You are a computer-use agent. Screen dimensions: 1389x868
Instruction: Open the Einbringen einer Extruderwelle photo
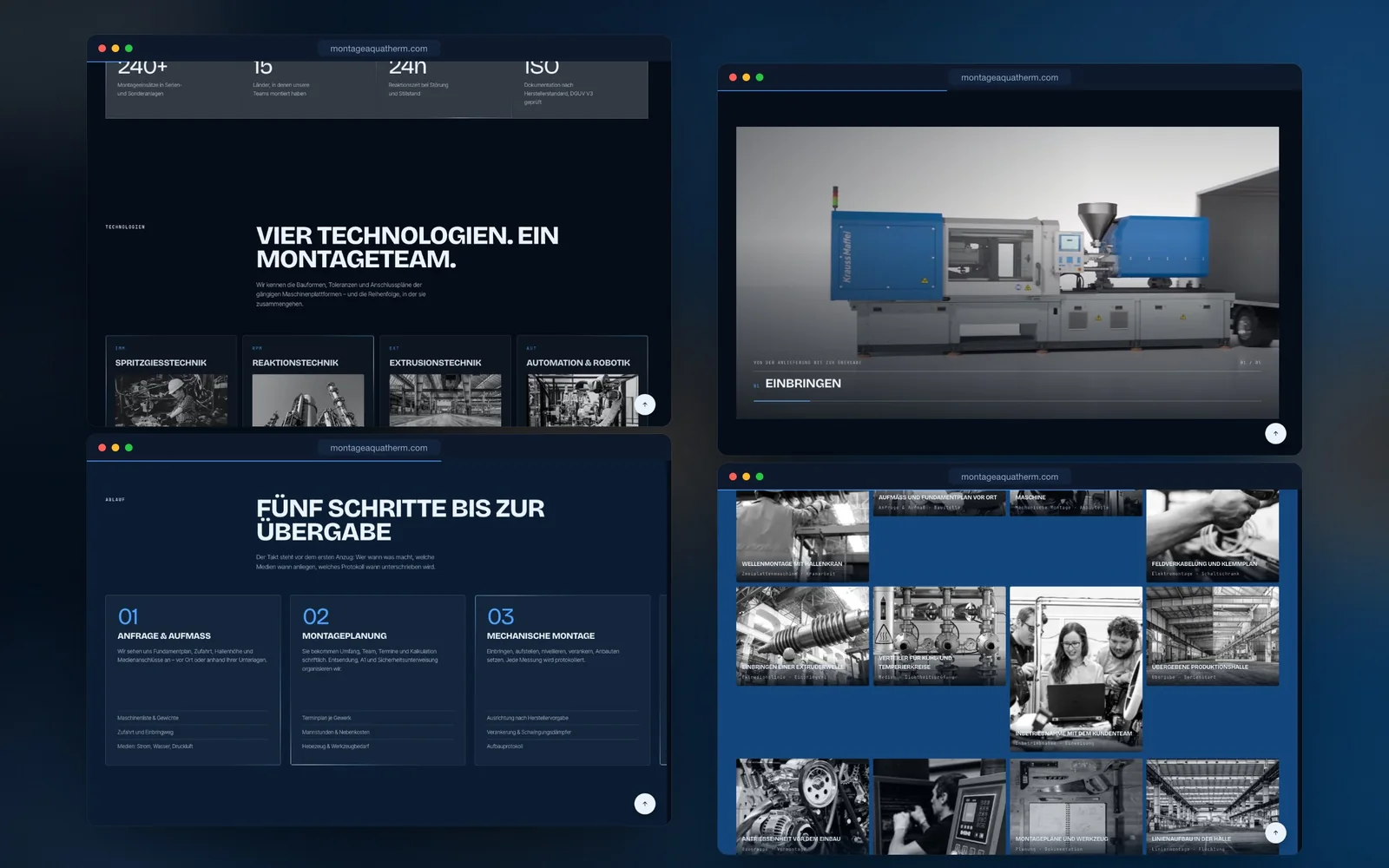(x=802, y=636)
